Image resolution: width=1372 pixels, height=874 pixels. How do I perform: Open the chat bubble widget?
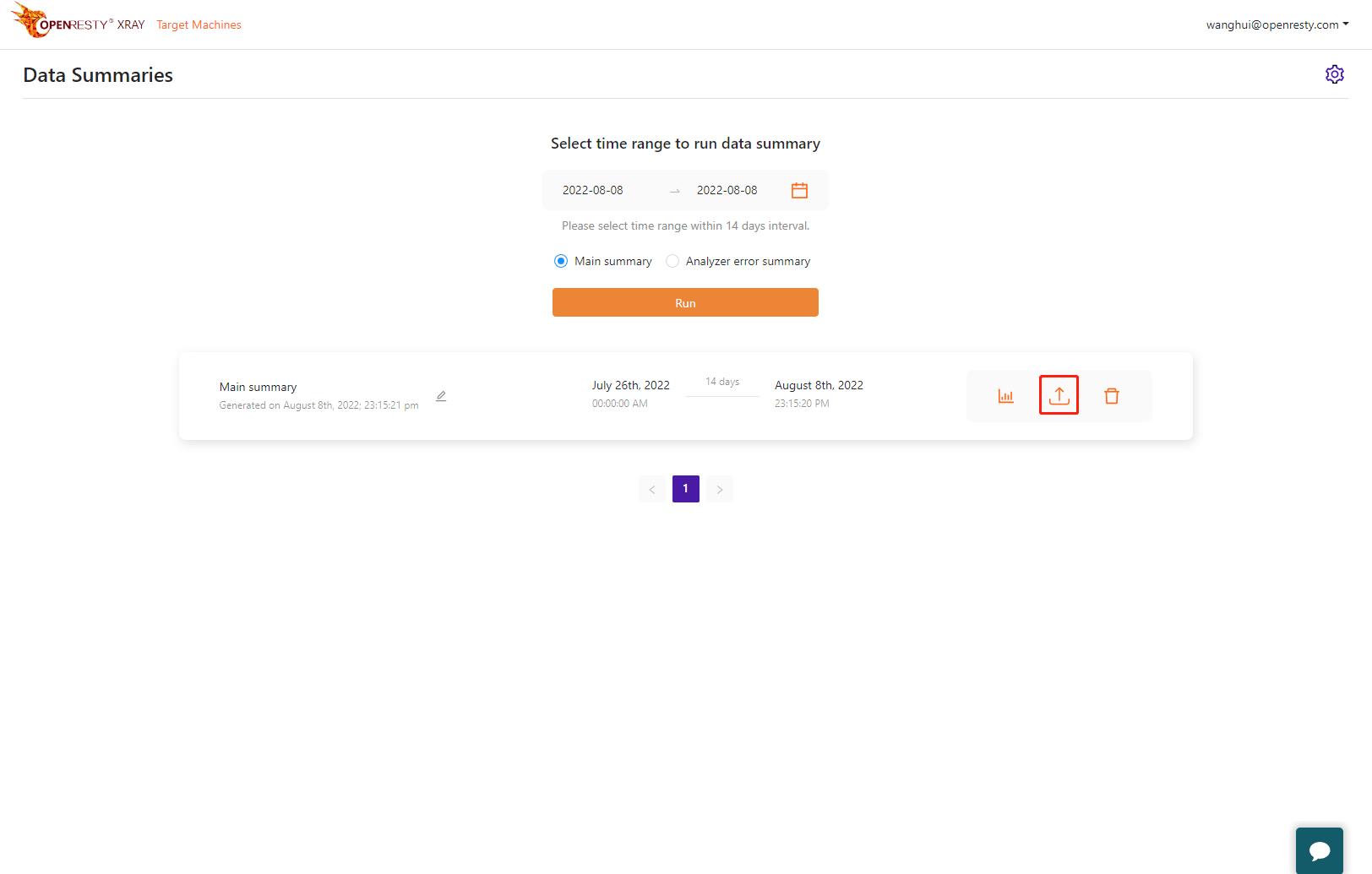[x=1320, y=850]
